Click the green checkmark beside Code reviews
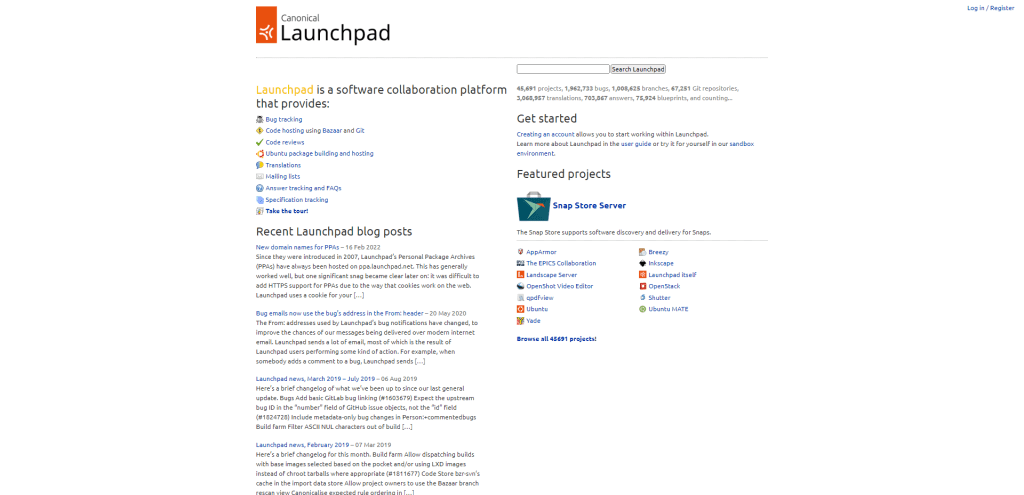The width and height of the screenshot is (1024, 495). point(260,142)
